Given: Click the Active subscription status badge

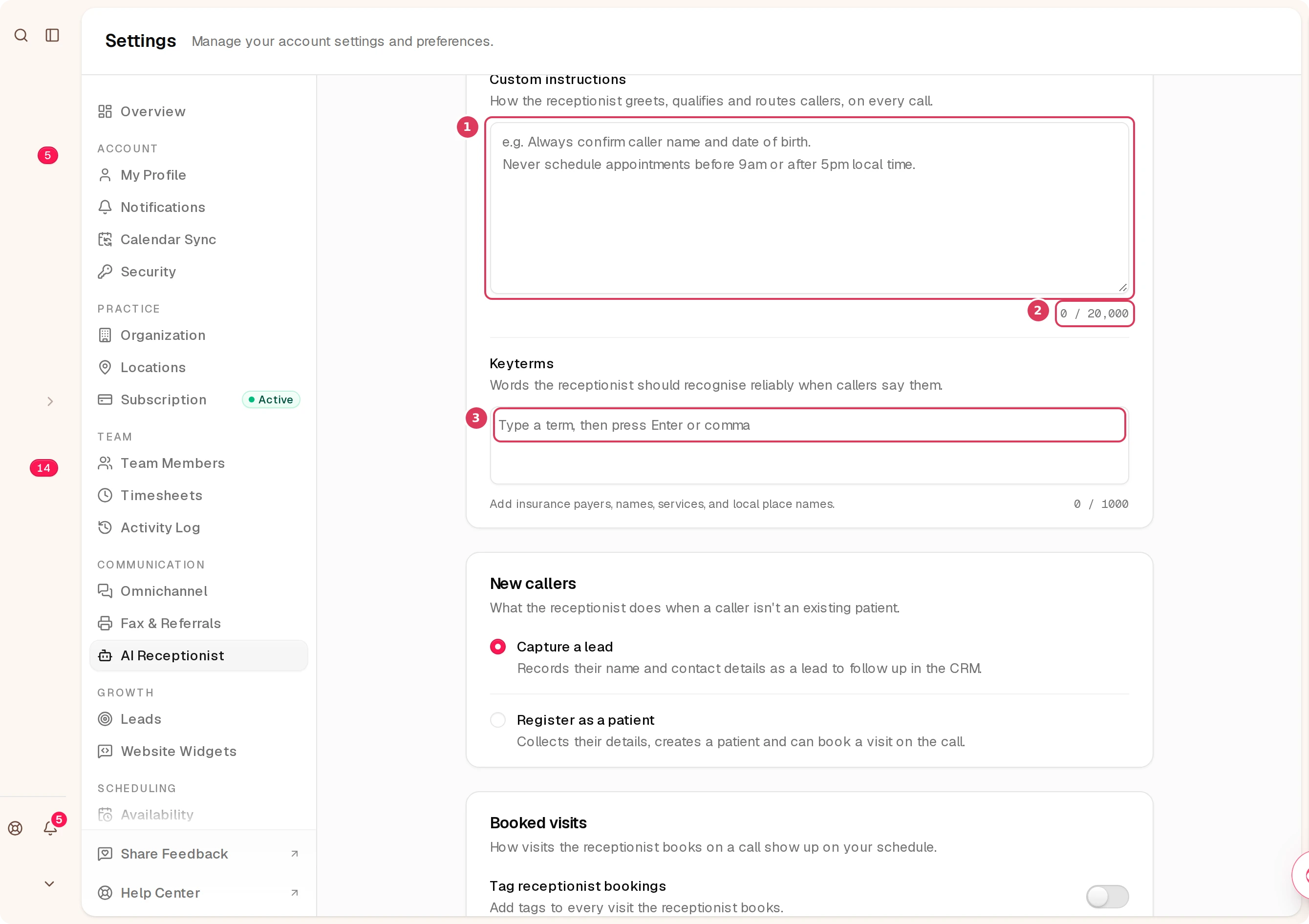Looking at the screenshot, I should coord(271,400).
